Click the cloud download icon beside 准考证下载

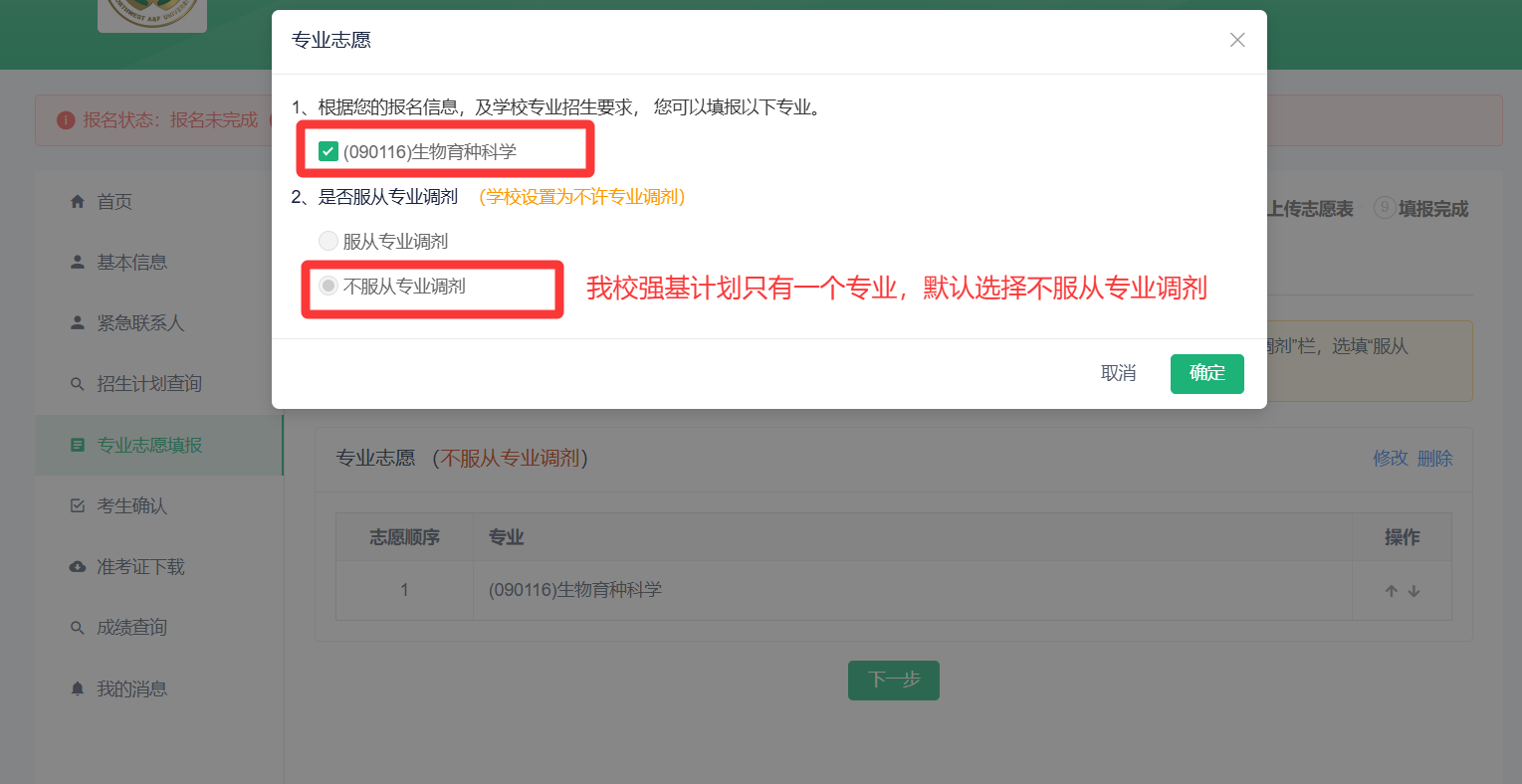(x=78, y=567)
